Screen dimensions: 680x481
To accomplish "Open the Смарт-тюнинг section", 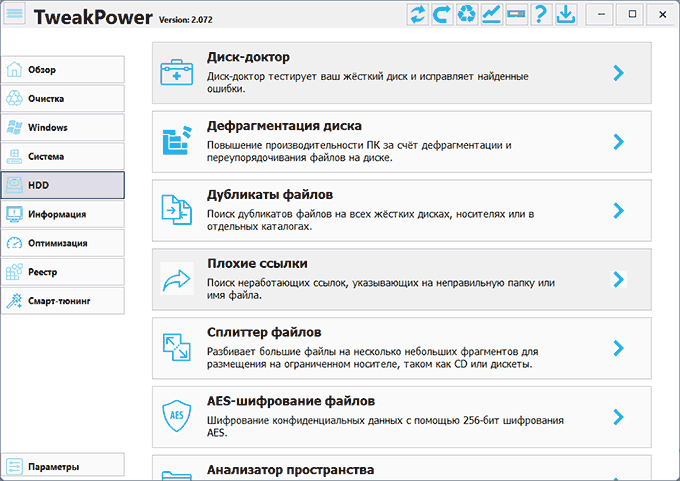I will click(63, 301).
